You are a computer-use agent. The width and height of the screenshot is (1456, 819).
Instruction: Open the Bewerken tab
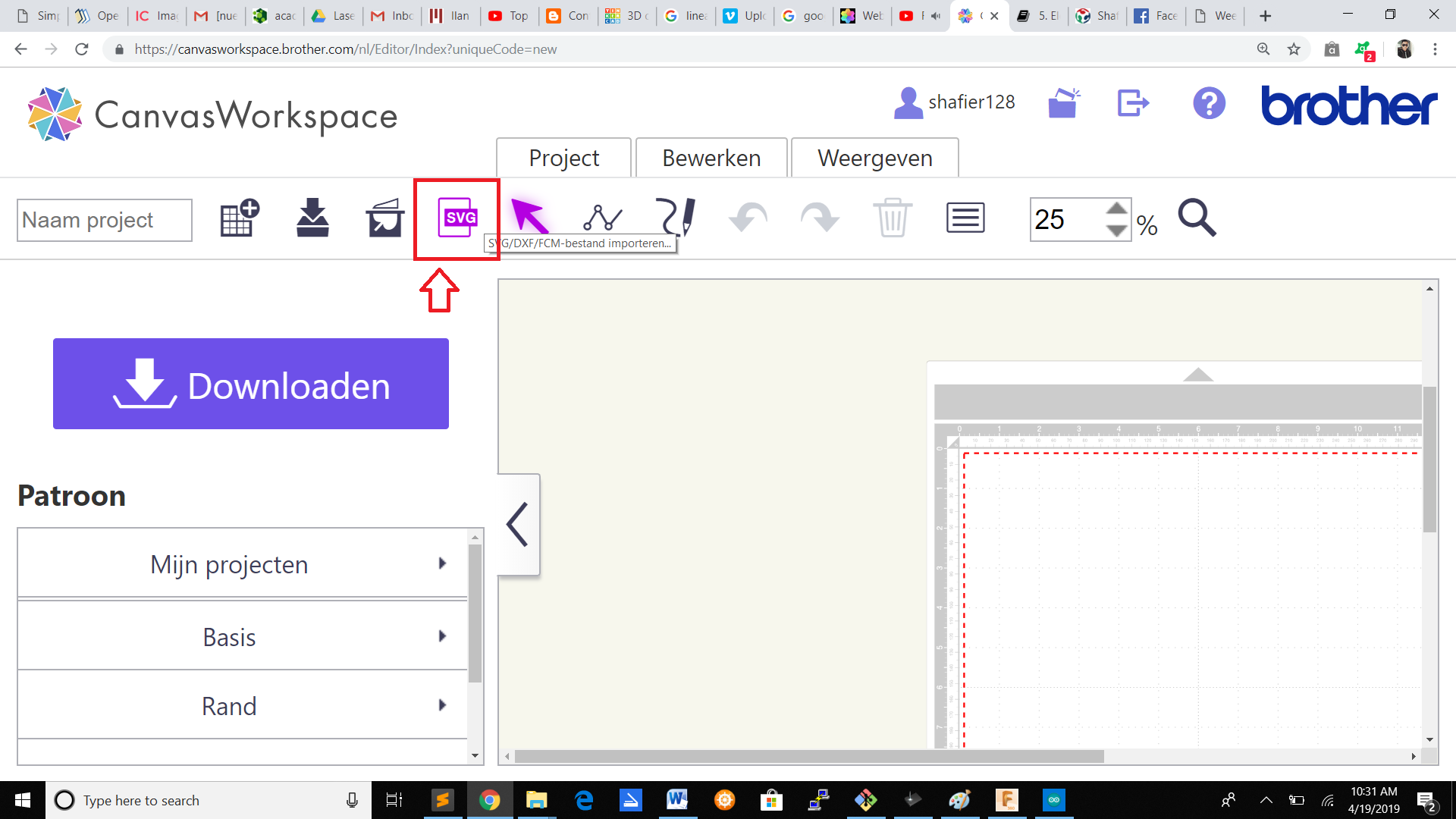[x=711, y=158]
